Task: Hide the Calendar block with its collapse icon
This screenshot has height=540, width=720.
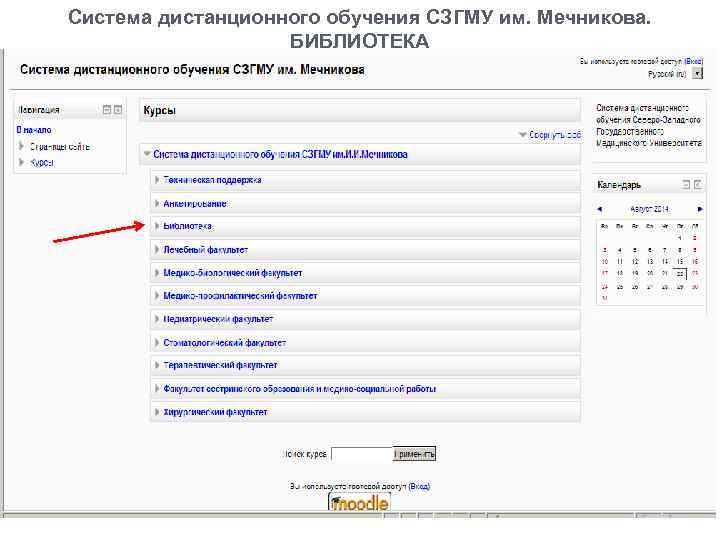Action: 686,185
